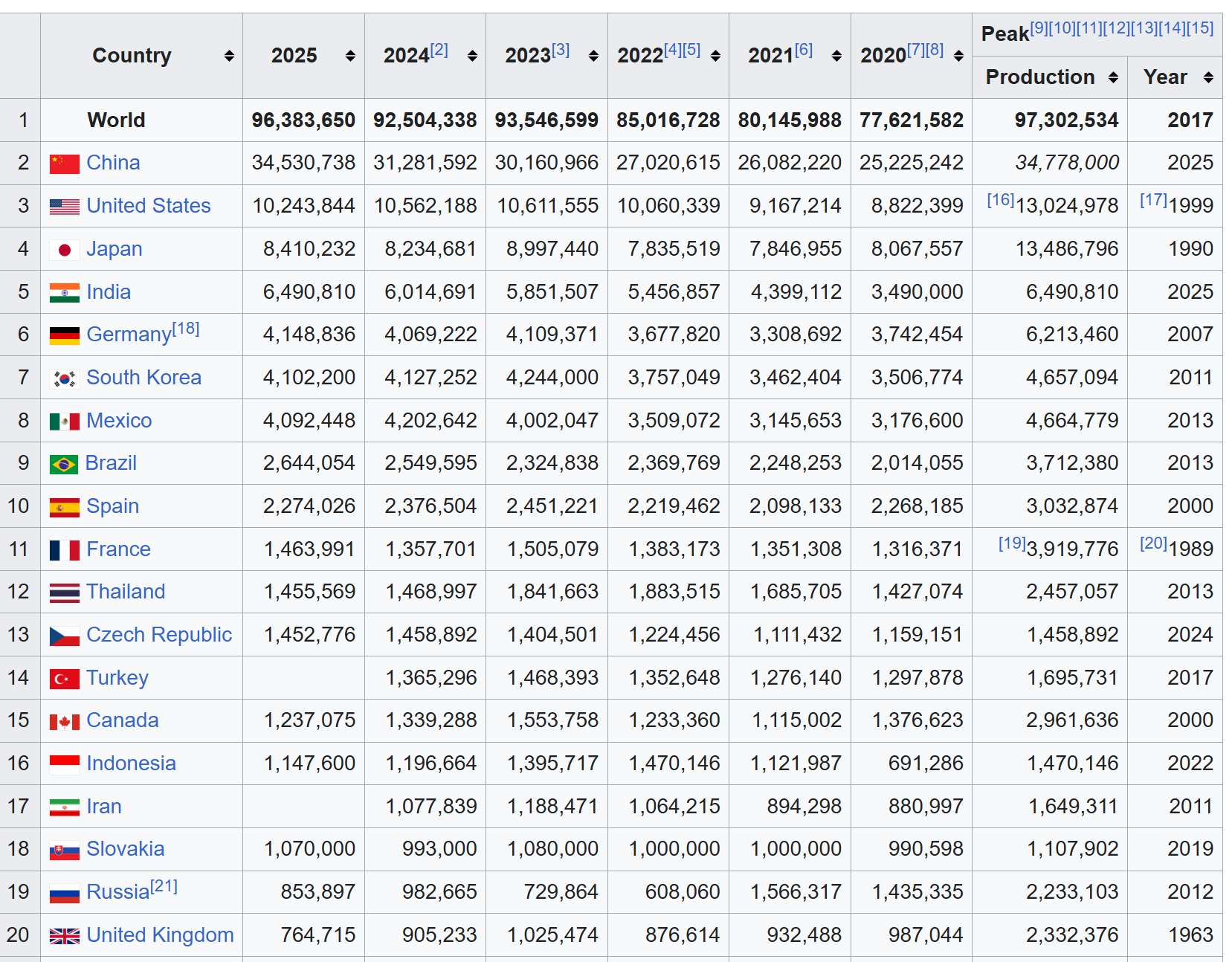This screenshot has height=962, width=1232.
Task: Click the Mexico flag icon
Action: tap(64, 422)
